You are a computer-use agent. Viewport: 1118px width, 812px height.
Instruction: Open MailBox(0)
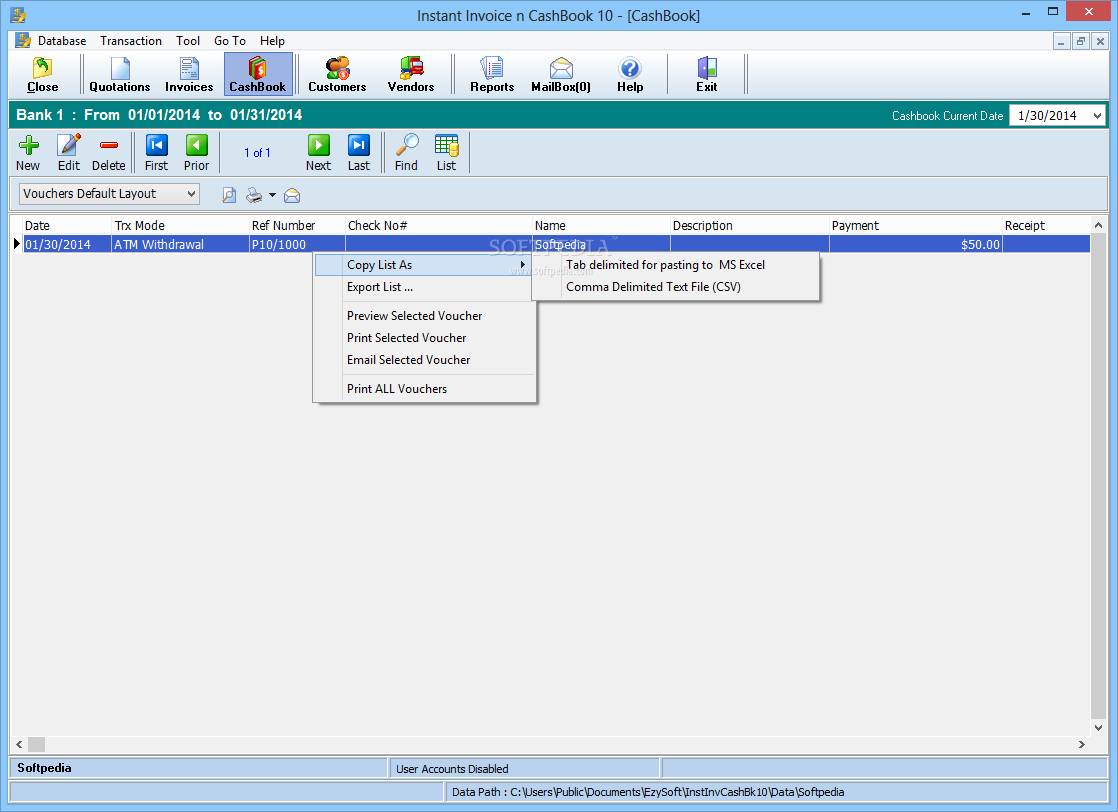click(561, 75)
